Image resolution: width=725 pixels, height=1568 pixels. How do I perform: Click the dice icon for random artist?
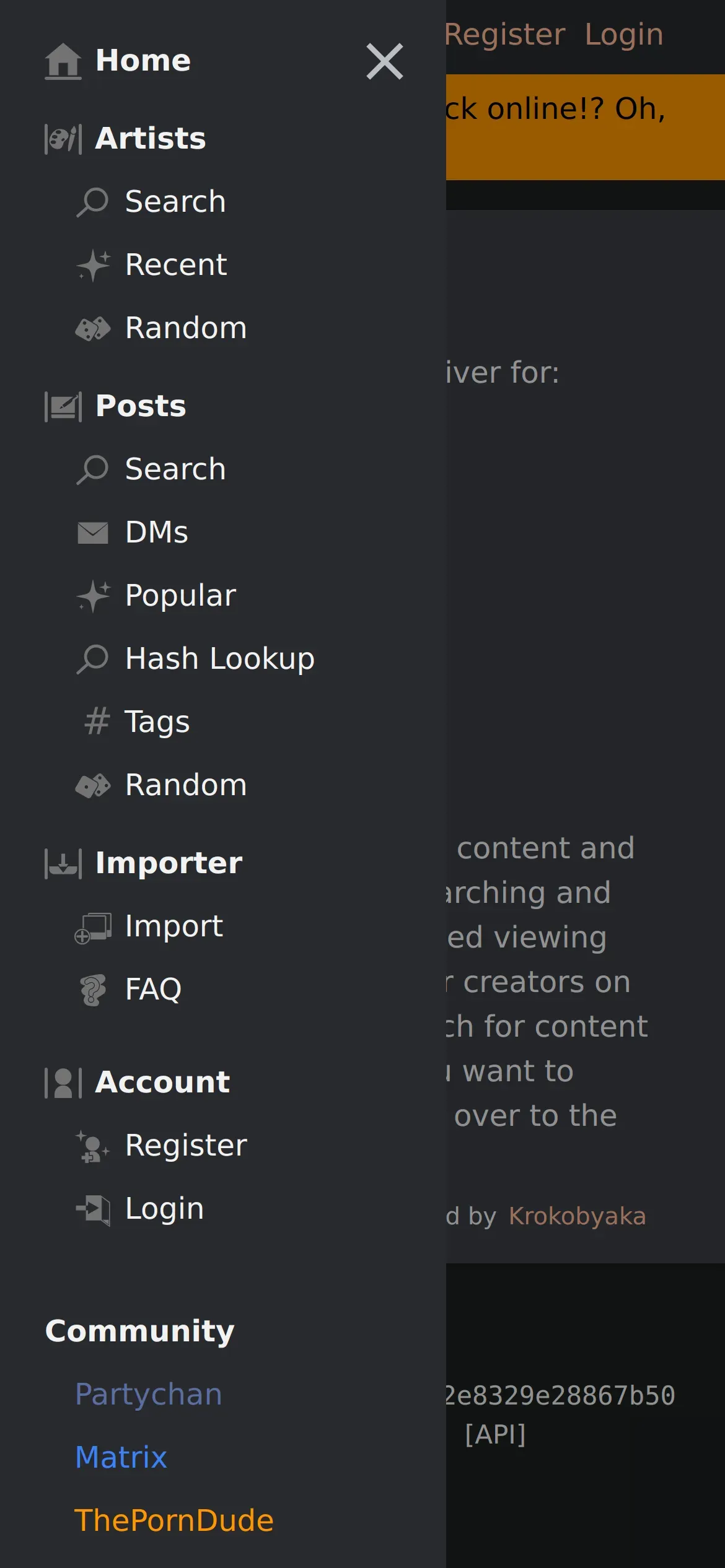tap(93, 328)
